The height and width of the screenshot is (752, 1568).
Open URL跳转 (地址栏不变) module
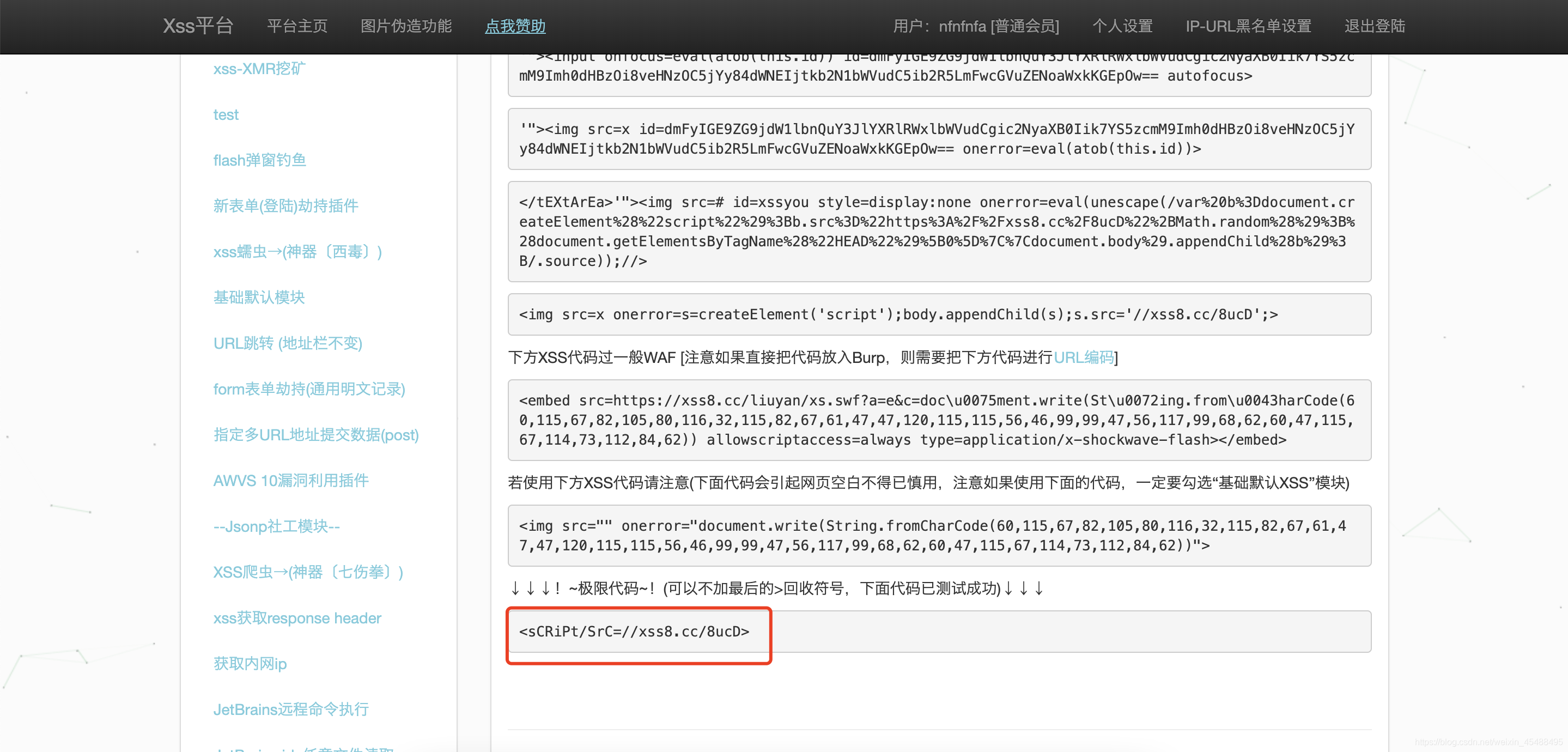tap(288, 343)
